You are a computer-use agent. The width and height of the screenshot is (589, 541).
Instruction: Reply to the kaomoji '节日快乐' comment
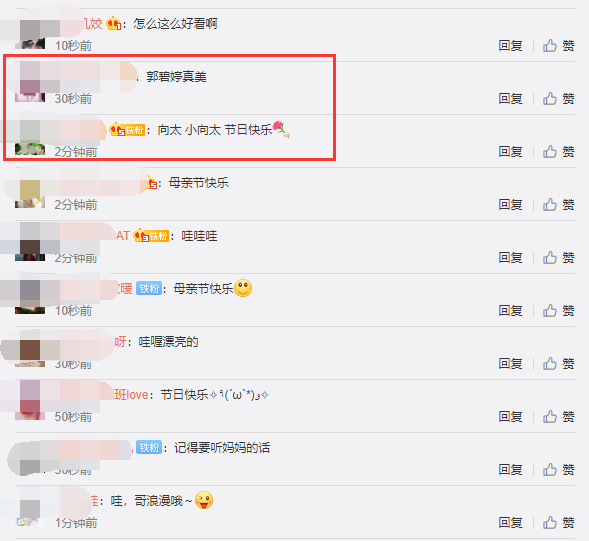click(x=510, y=417)
